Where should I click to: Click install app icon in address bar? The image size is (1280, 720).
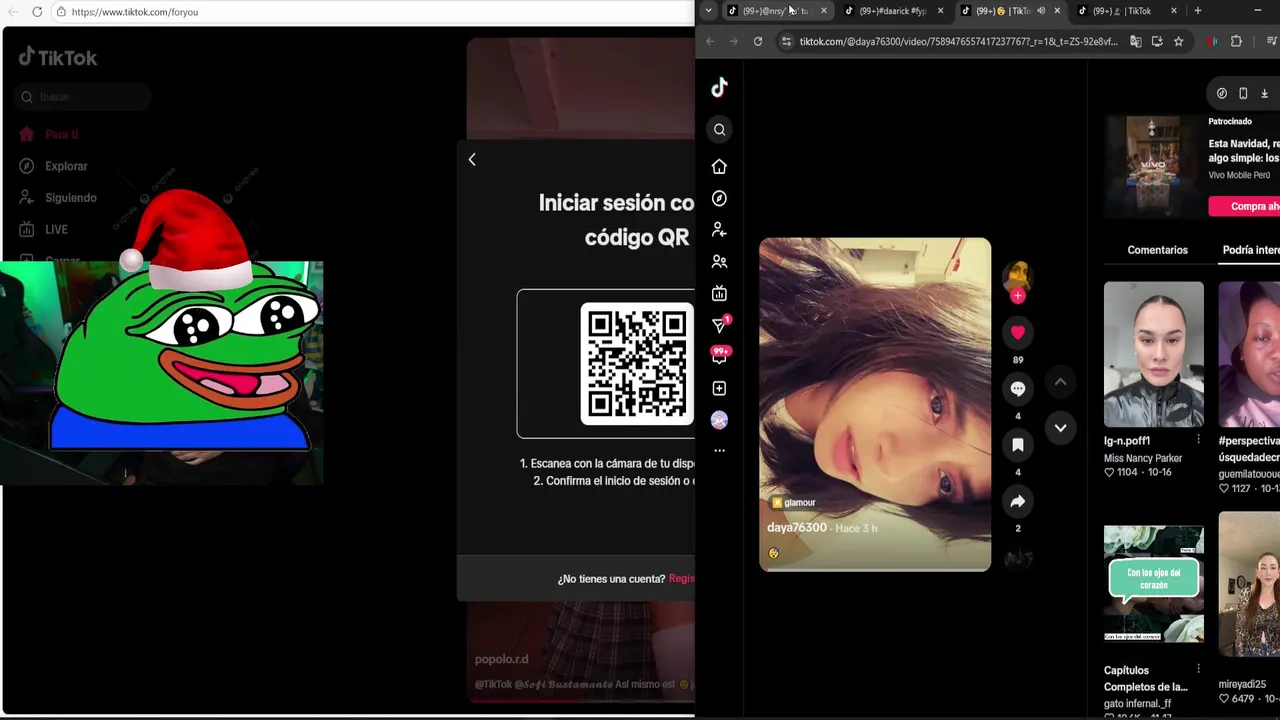1157,41
